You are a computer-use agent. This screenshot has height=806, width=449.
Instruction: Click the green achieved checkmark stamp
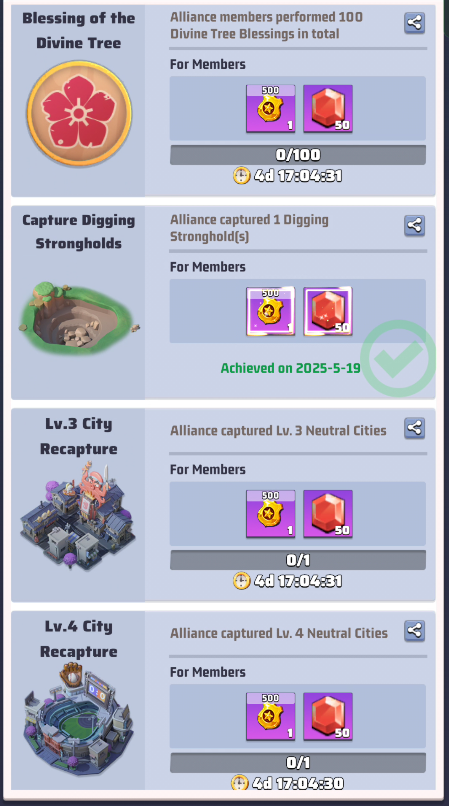398,358
